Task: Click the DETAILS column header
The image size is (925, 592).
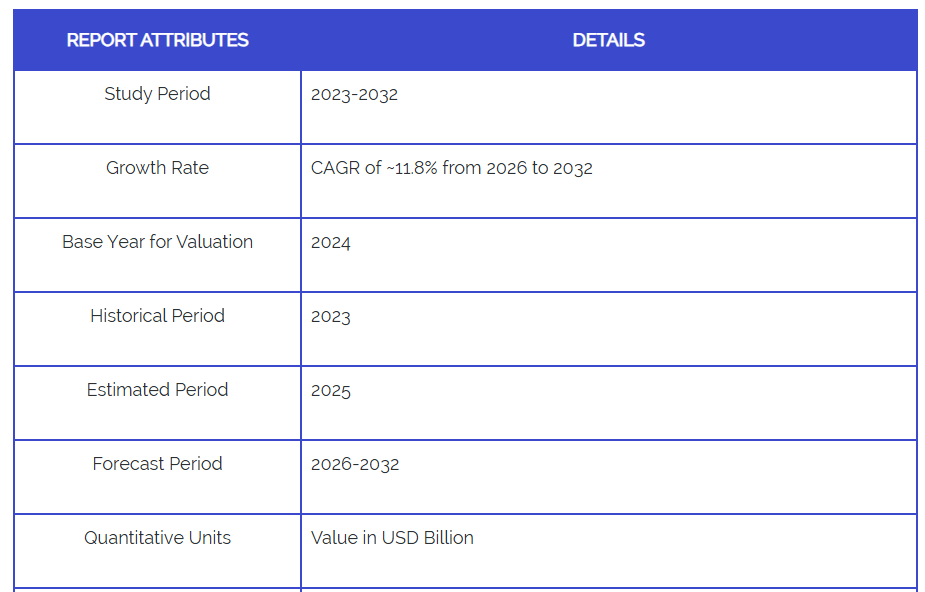Action: pyautogui.click(x=608, y=40)
